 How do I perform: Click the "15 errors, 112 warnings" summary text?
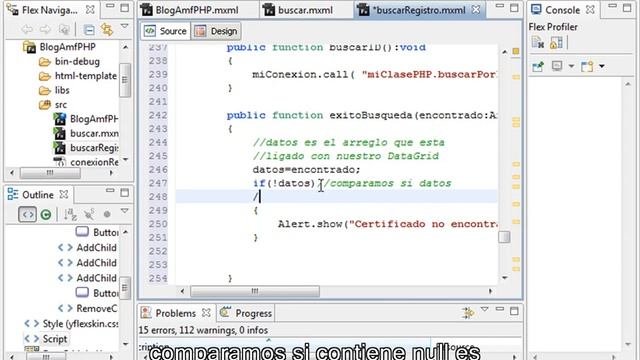pyautogui.click(x=203, y=330)
